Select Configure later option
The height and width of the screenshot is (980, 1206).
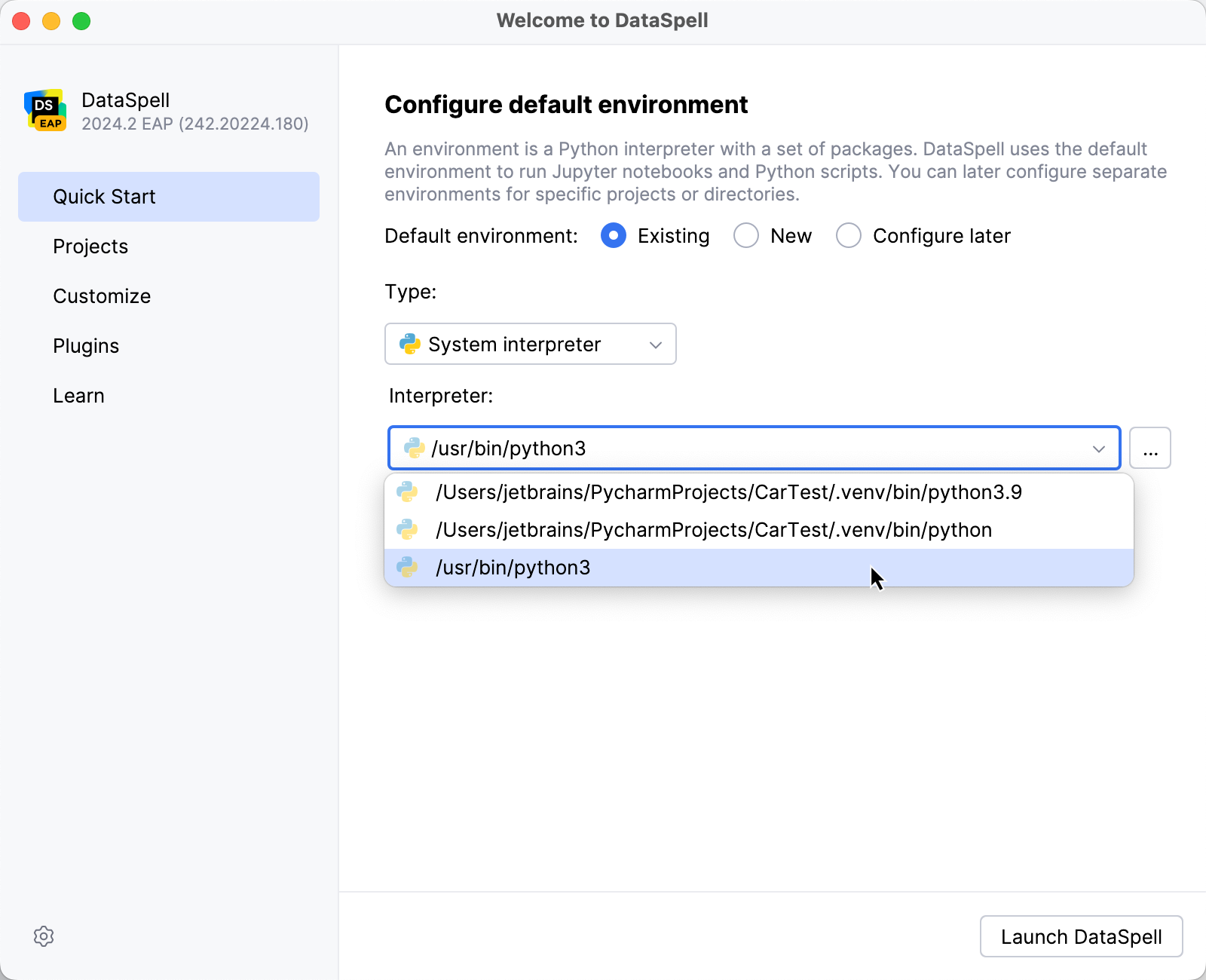tap(849, 235)
